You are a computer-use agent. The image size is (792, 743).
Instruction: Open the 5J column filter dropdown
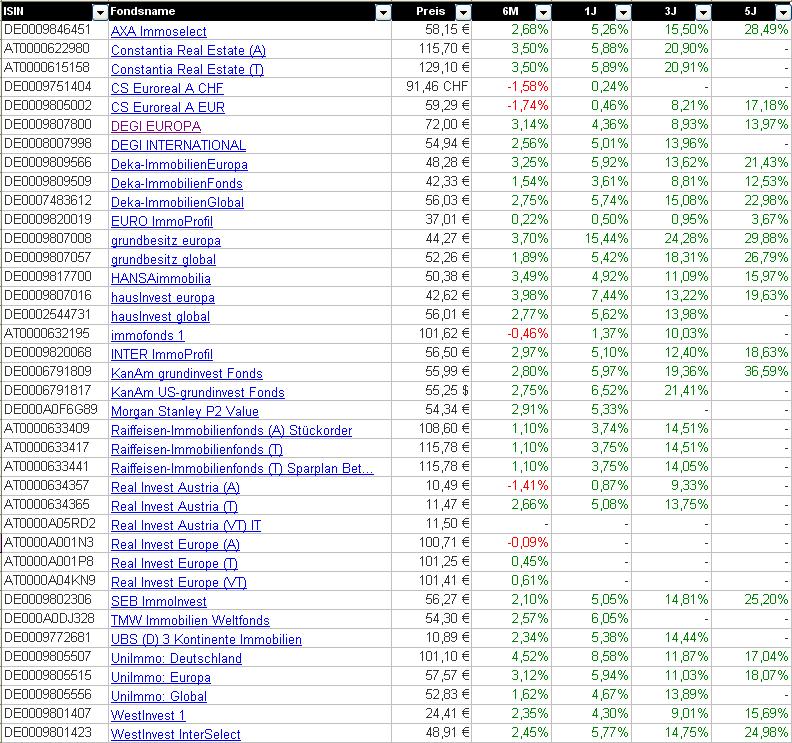click(x=782, y=12)
